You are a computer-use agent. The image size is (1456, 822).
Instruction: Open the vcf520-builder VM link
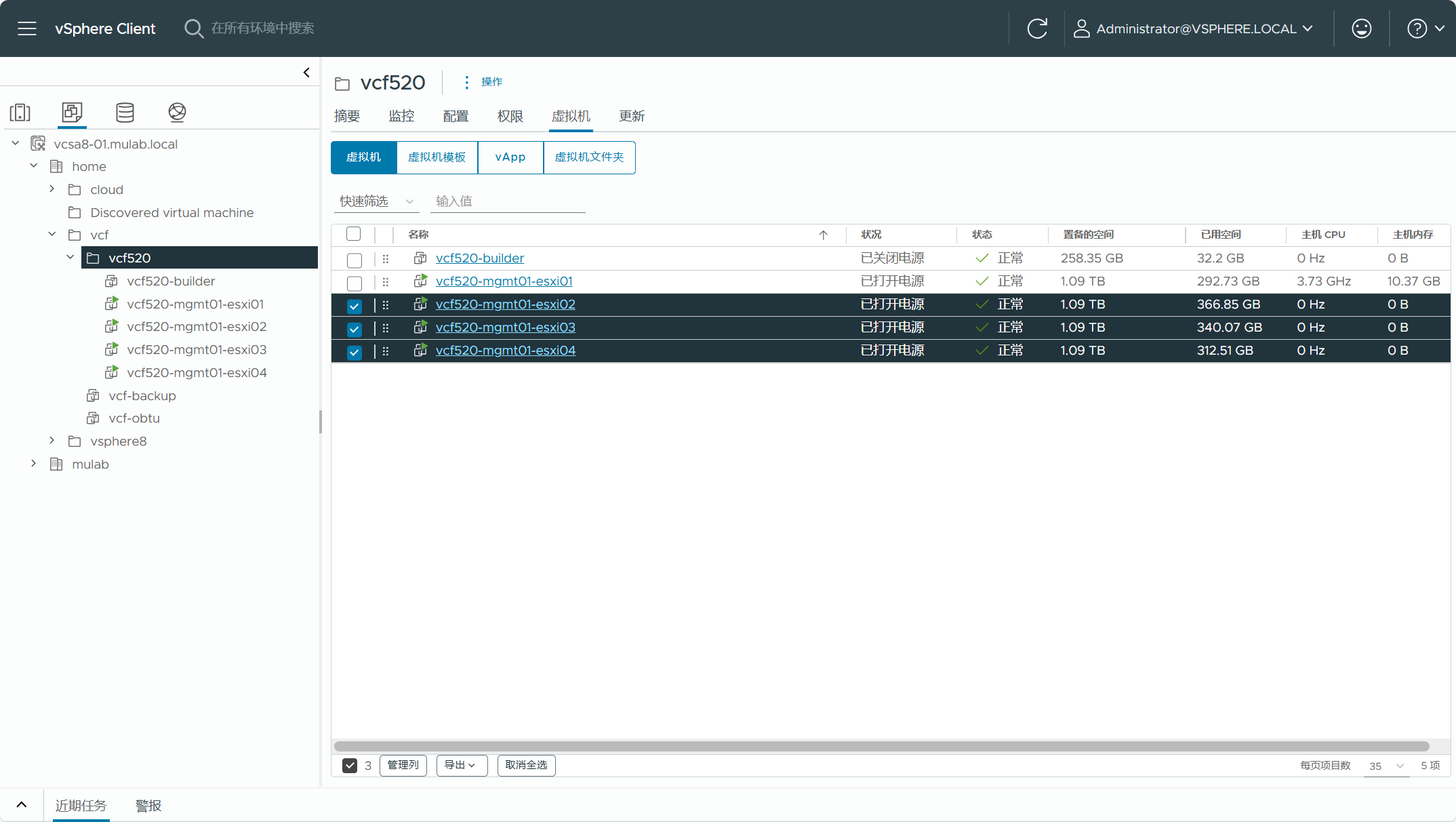click(x=480, y=258)
